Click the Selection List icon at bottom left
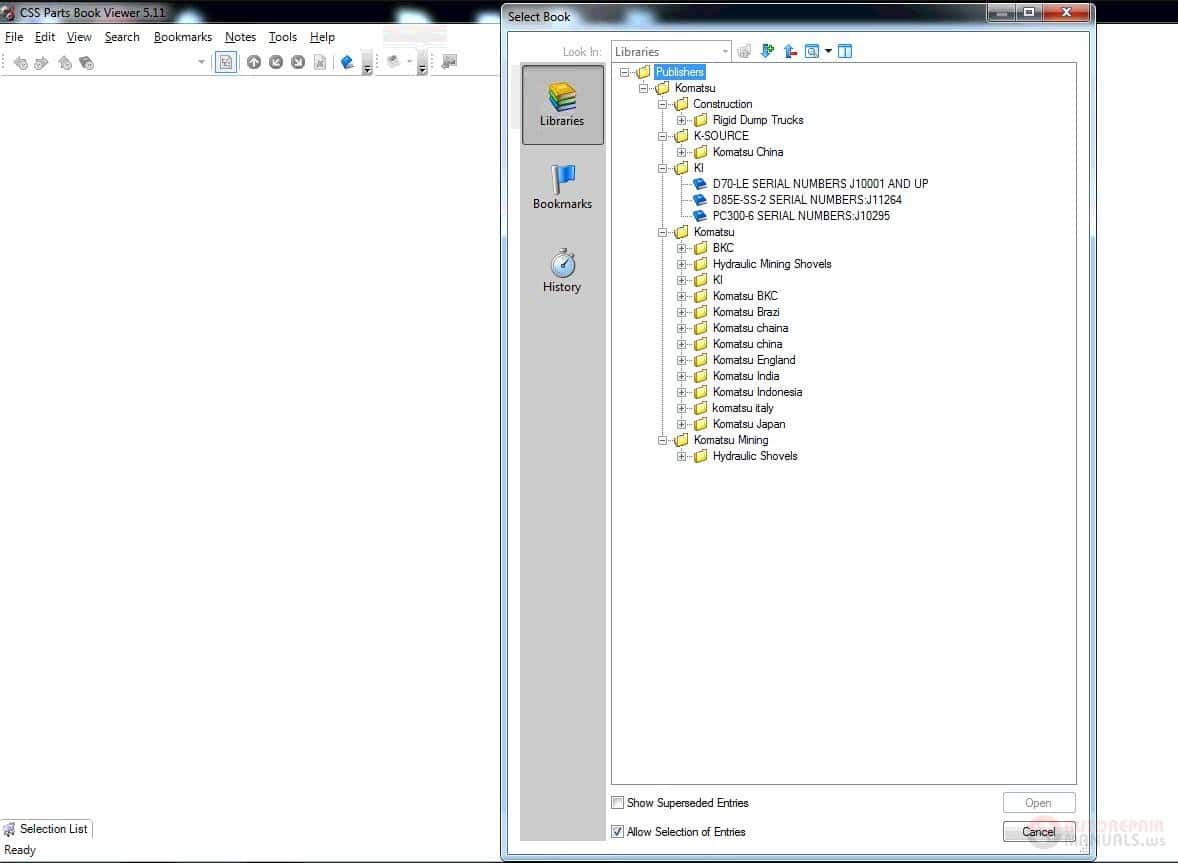This screenshot has width=1178, height=863. (x=9, y=829)
